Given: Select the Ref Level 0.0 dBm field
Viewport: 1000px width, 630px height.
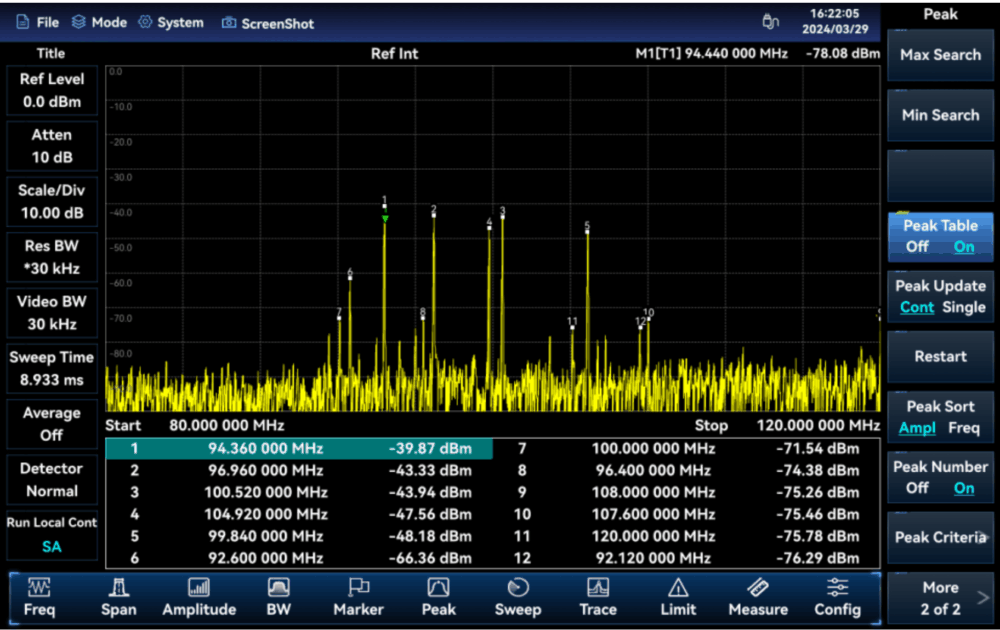Looking at the screenshot, I should 52,90.
